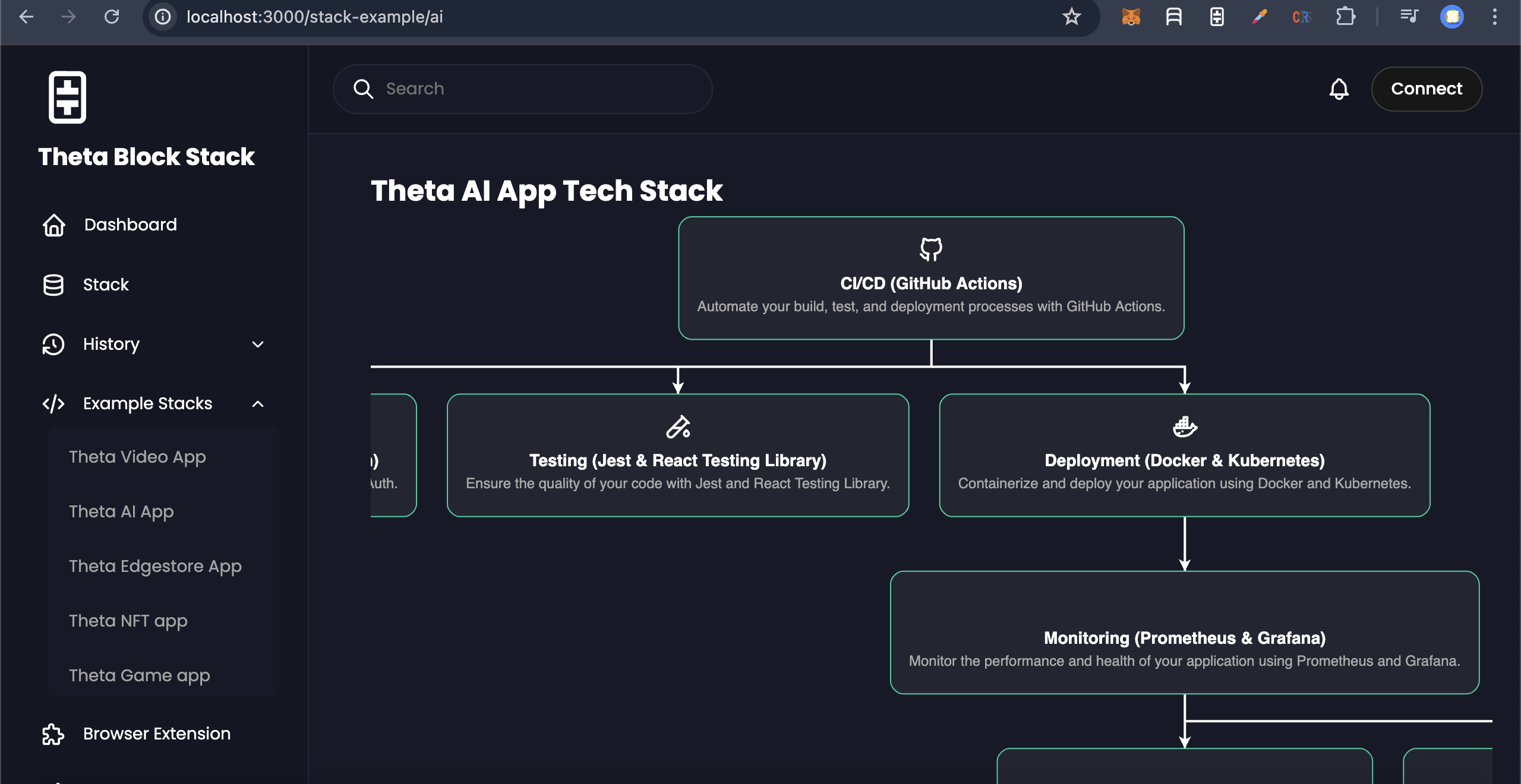Go to Theta Game app link
The image size is (1521, 784).
(140, 675)
